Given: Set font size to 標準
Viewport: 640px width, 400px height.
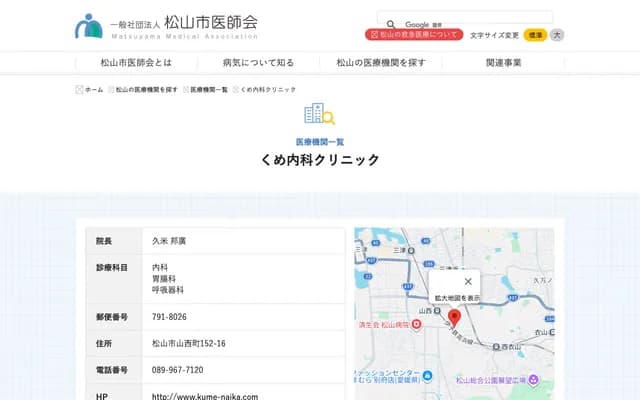Looking at the screenshot, I should click(535, 35).
